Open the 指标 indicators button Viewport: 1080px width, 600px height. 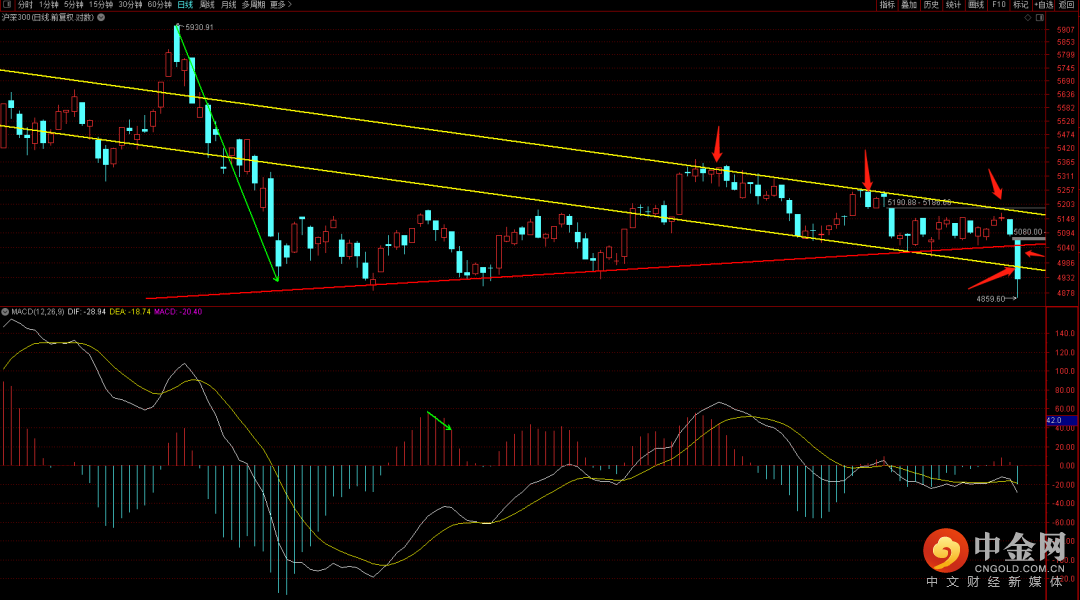887,4
